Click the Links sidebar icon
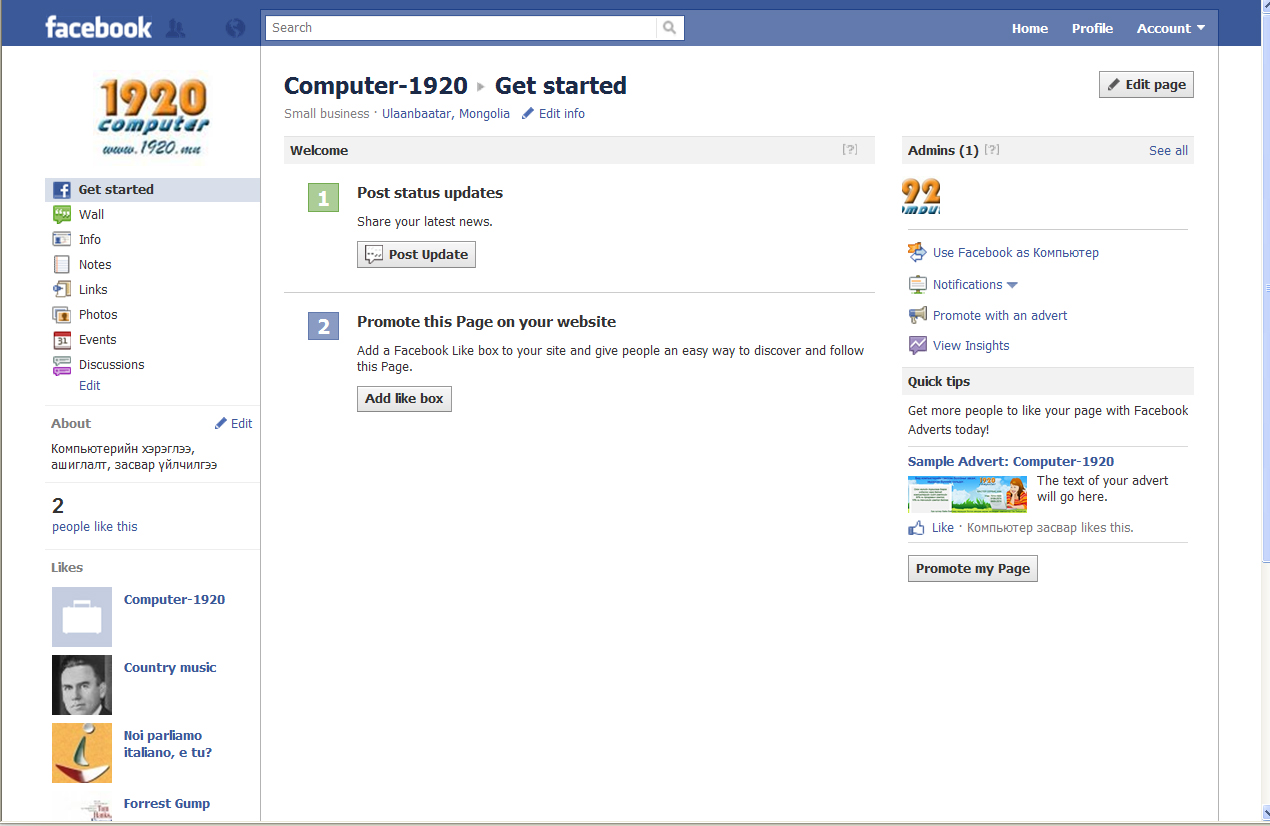 pyautogui.click(x=62, y=290)
